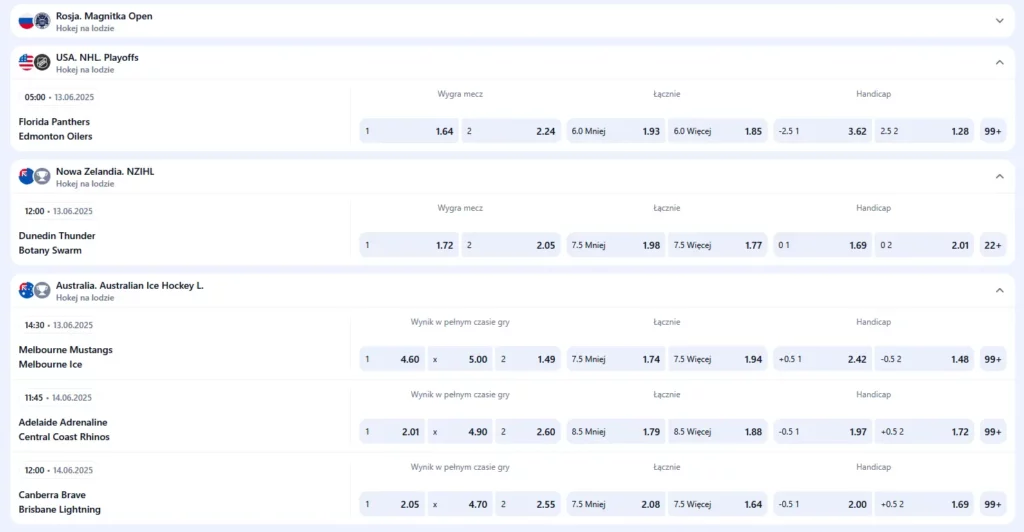The image size is (1024, 532).
Task: Expand the Rosja Magnitka Open section
Action: (999, 21)
